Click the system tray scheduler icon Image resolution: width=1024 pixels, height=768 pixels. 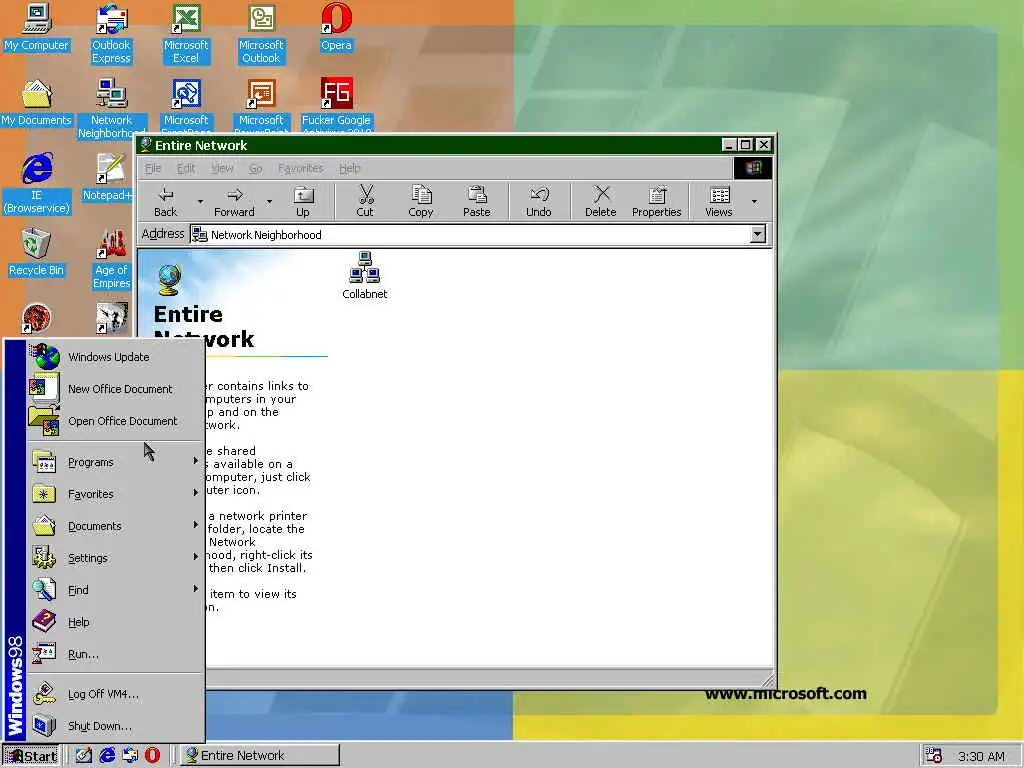pyautogui.click(x=934, y=756)
